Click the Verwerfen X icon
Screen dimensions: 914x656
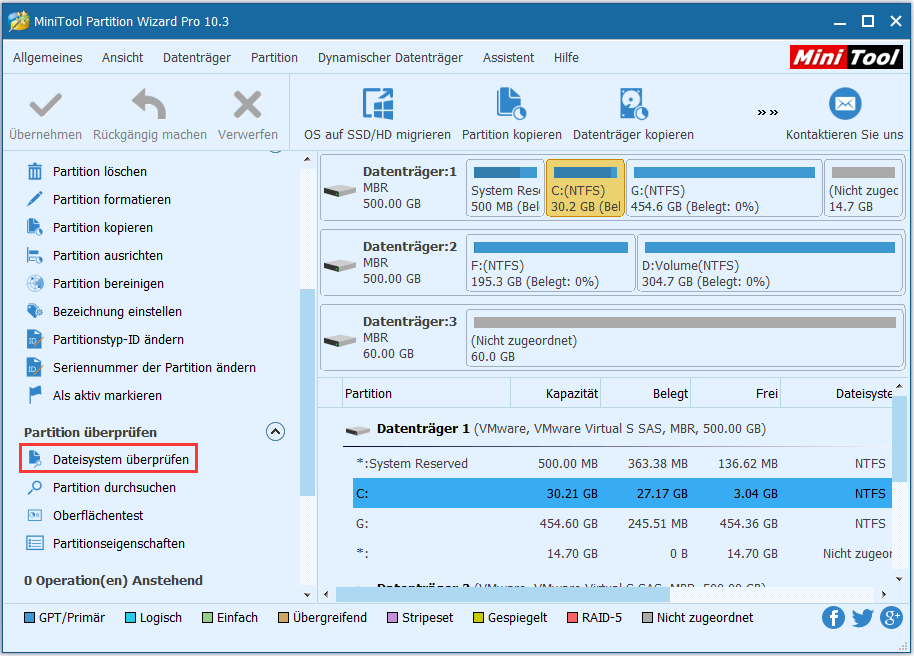pos(248,105)
